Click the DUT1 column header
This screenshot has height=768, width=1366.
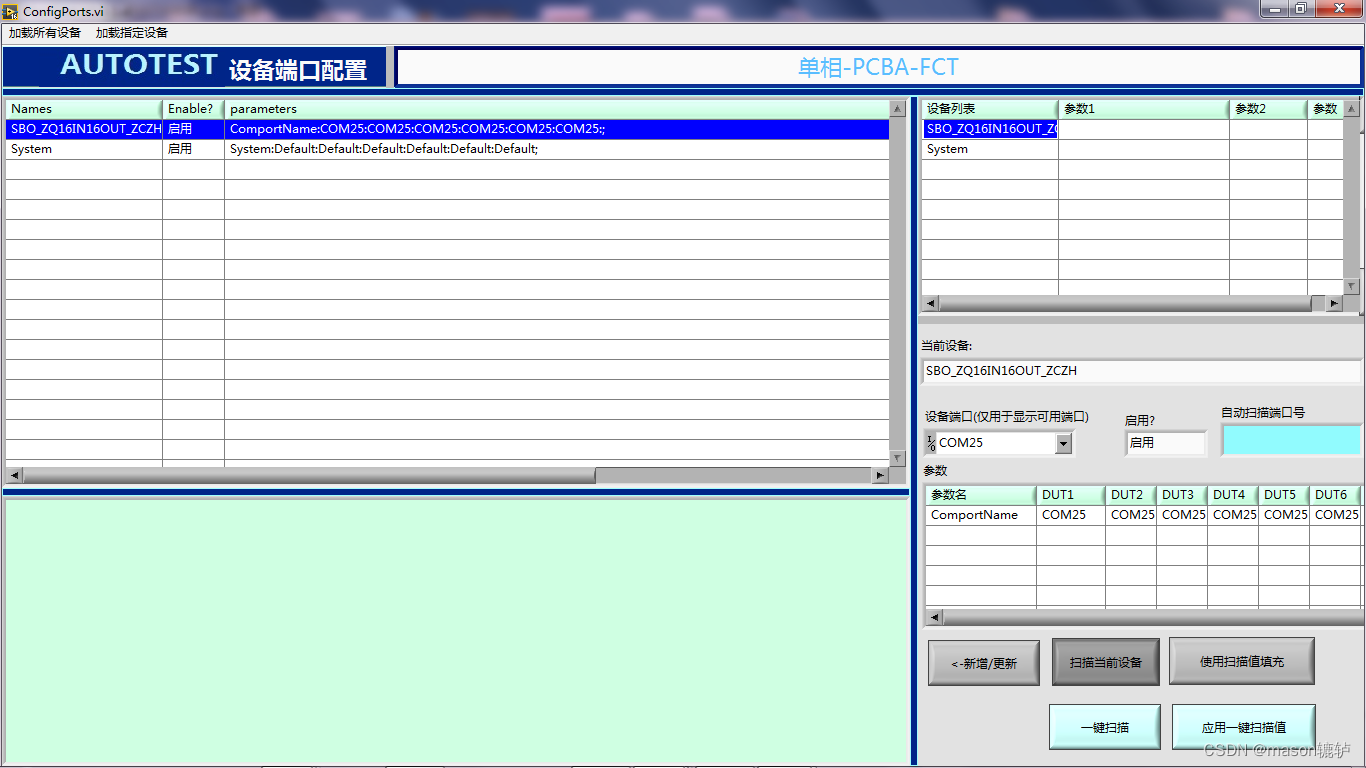click(1071, 495)
